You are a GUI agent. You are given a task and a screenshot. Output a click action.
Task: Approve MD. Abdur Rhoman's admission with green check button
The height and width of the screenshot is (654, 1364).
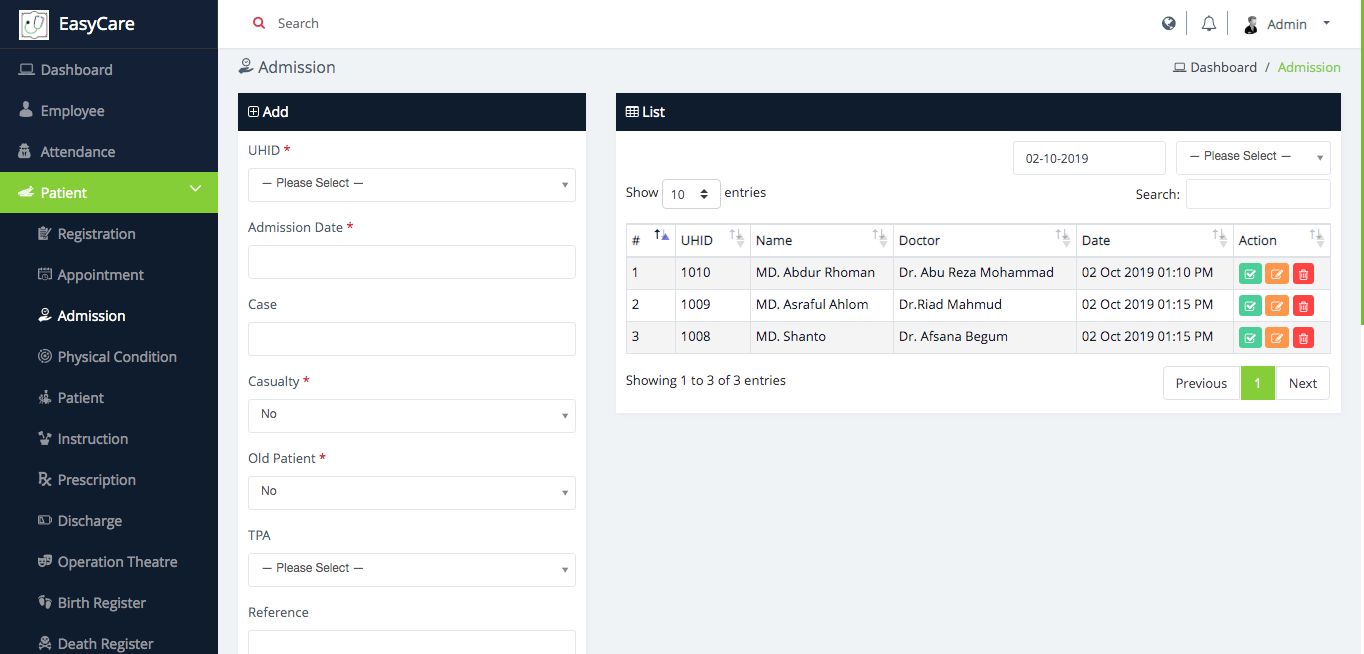1250,273
